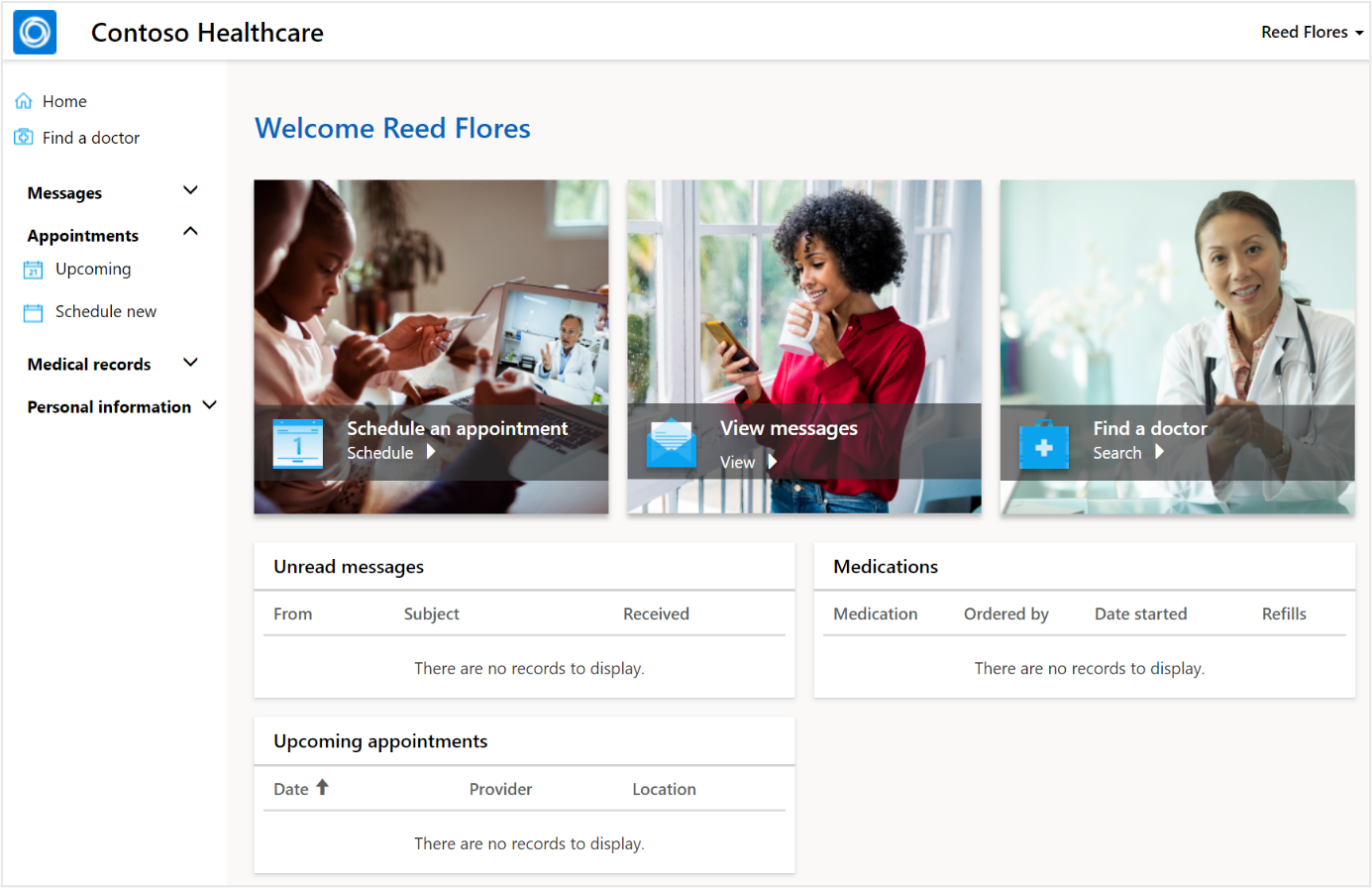Click the Schedule link on appointment card

click(x=379, y=453)
